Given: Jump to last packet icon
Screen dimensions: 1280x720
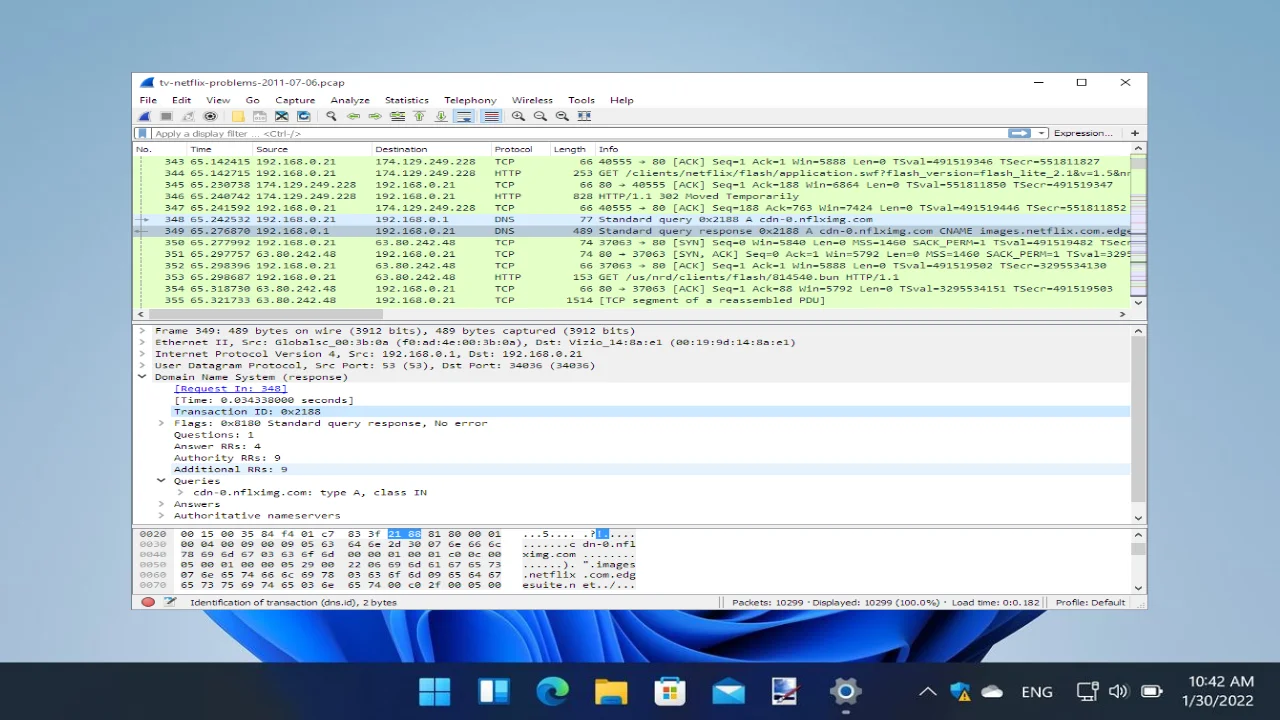Looking at the screenshot, I should pos(441,116).
